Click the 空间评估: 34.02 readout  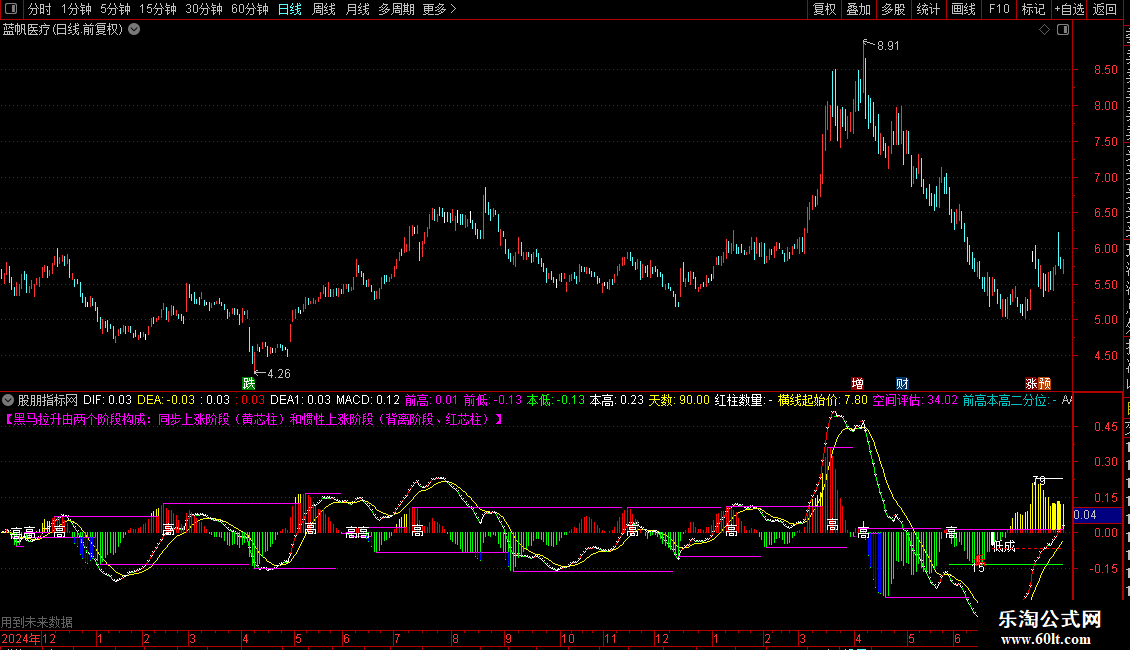(915, 400)
